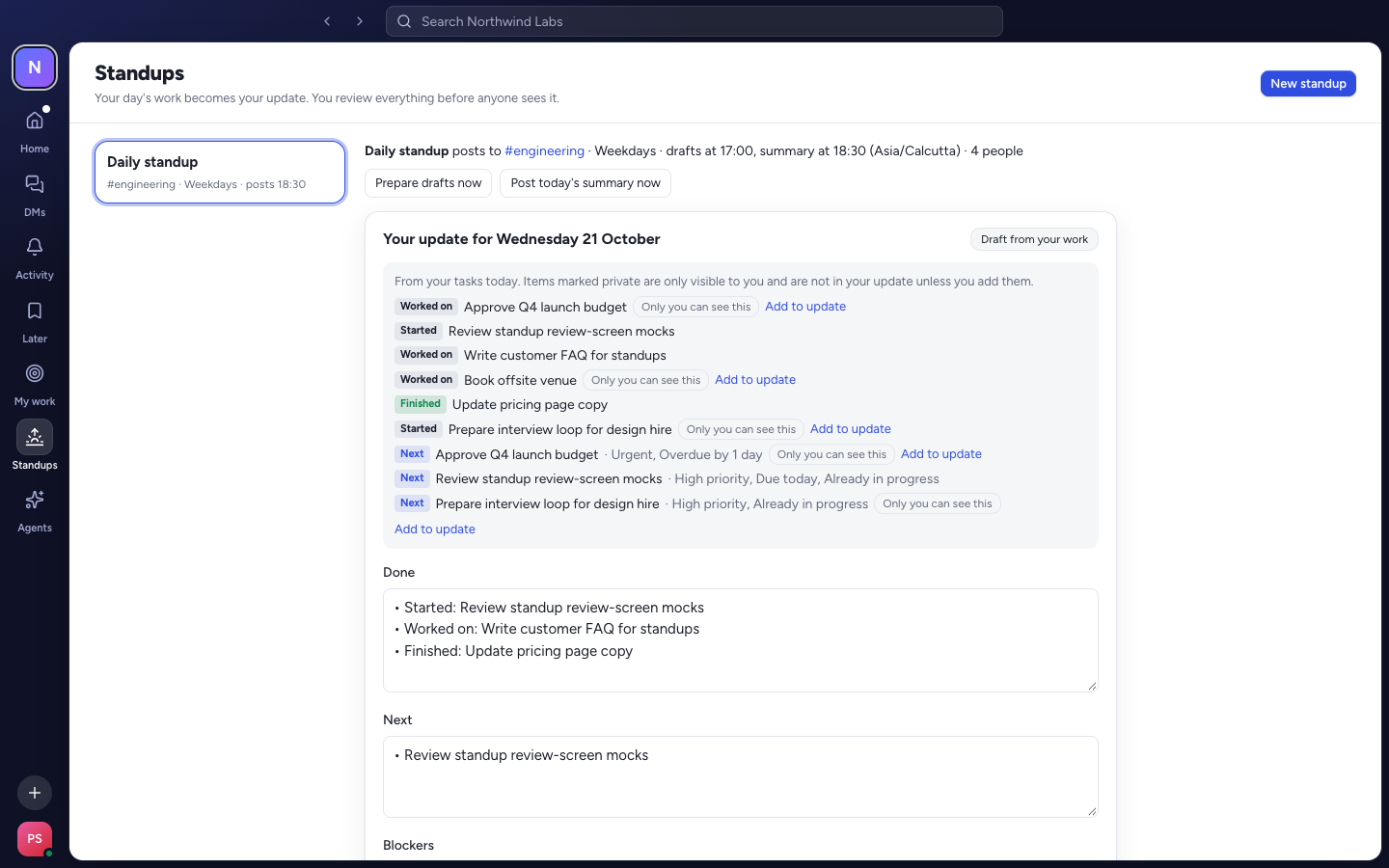Viewport: 1389px width, 868px height.
Task: Click the Standups page heading
Action: [140, 73]
